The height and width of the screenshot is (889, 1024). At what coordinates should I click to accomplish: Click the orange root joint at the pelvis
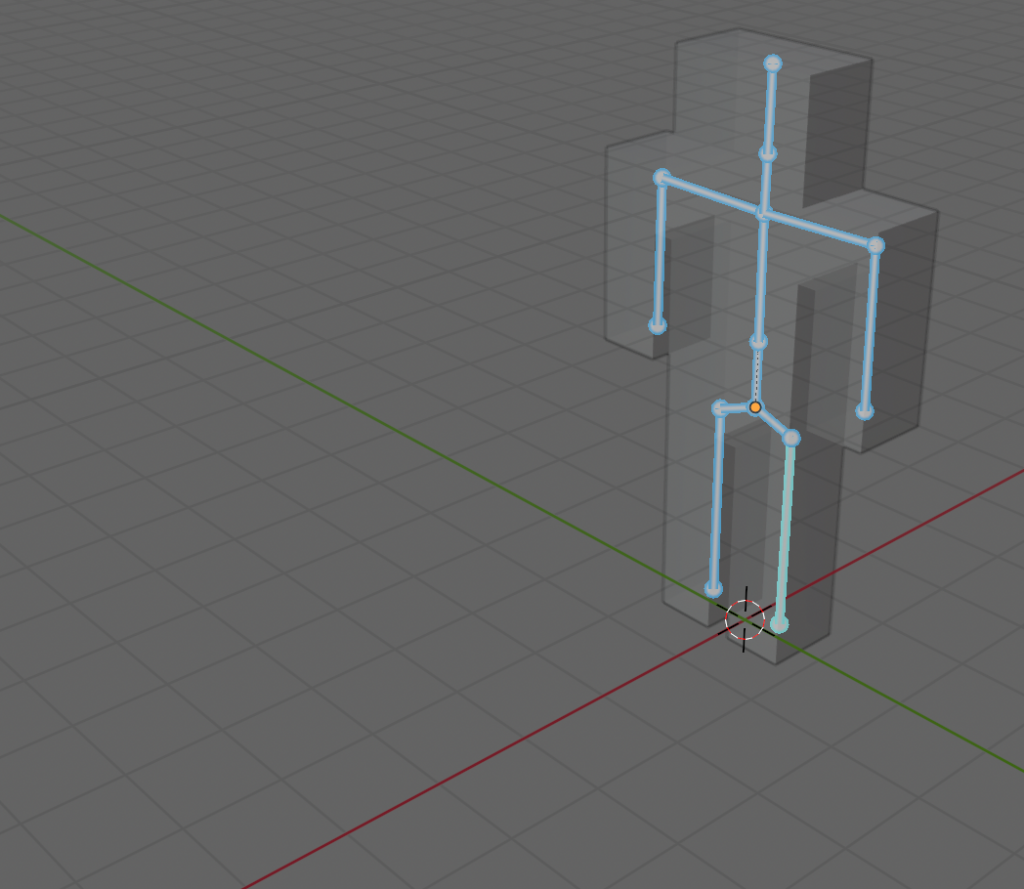(x=755, y=407)
